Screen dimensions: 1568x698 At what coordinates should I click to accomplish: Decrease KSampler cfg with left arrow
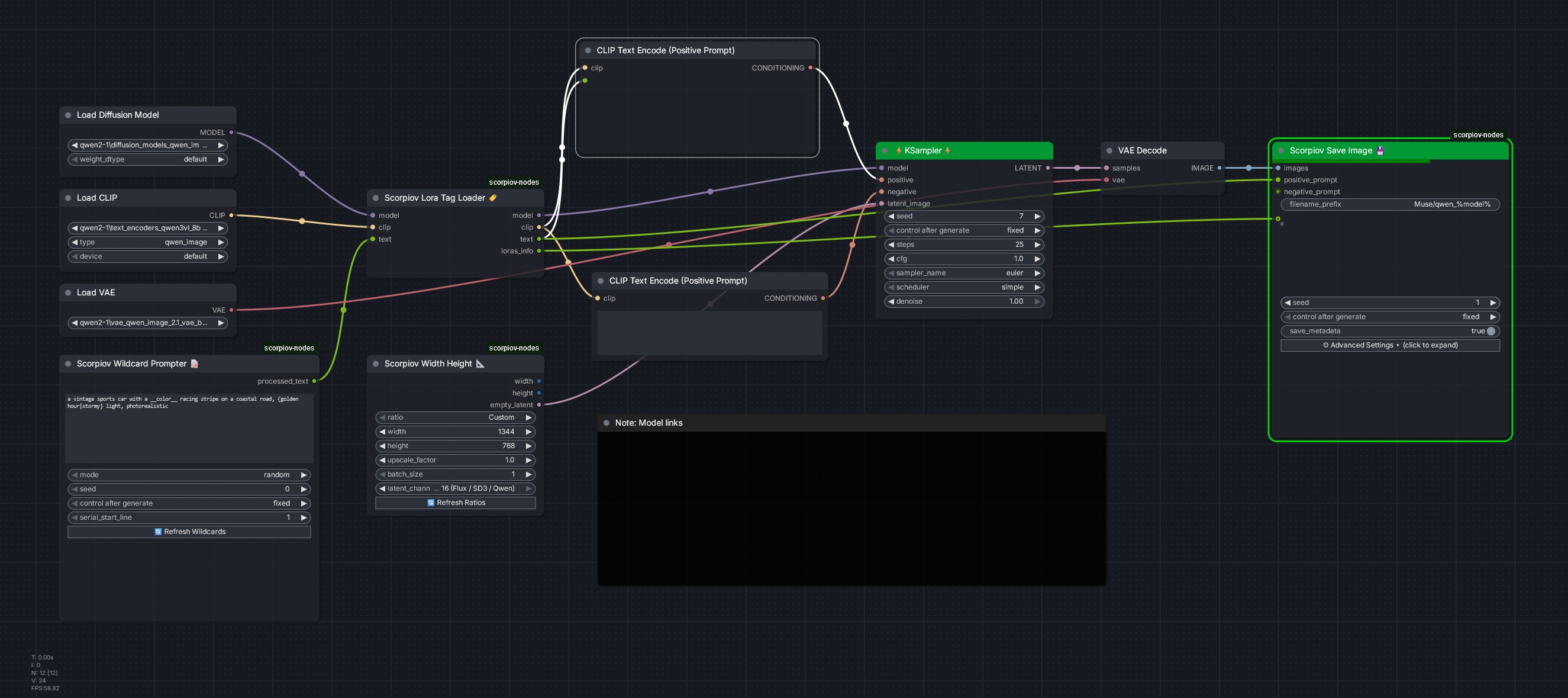[891, 259]
